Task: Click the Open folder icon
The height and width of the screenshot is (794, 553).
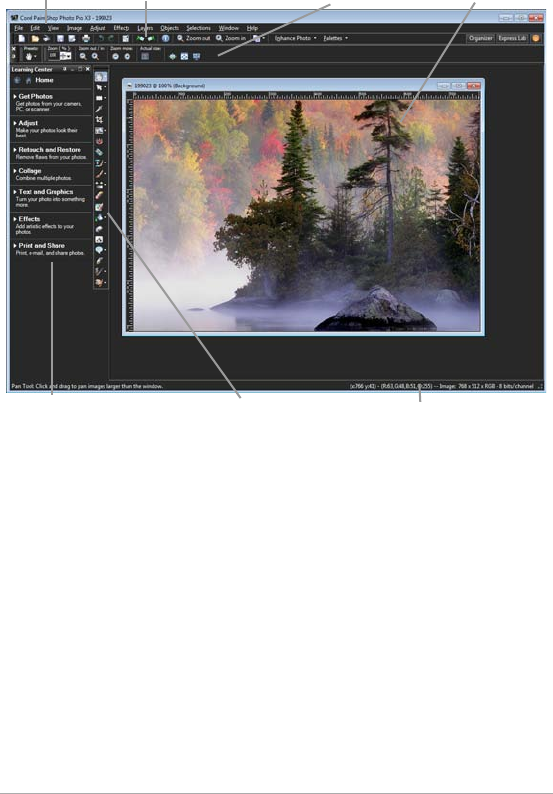Action: pyautogui.click(x=35, y=38)
